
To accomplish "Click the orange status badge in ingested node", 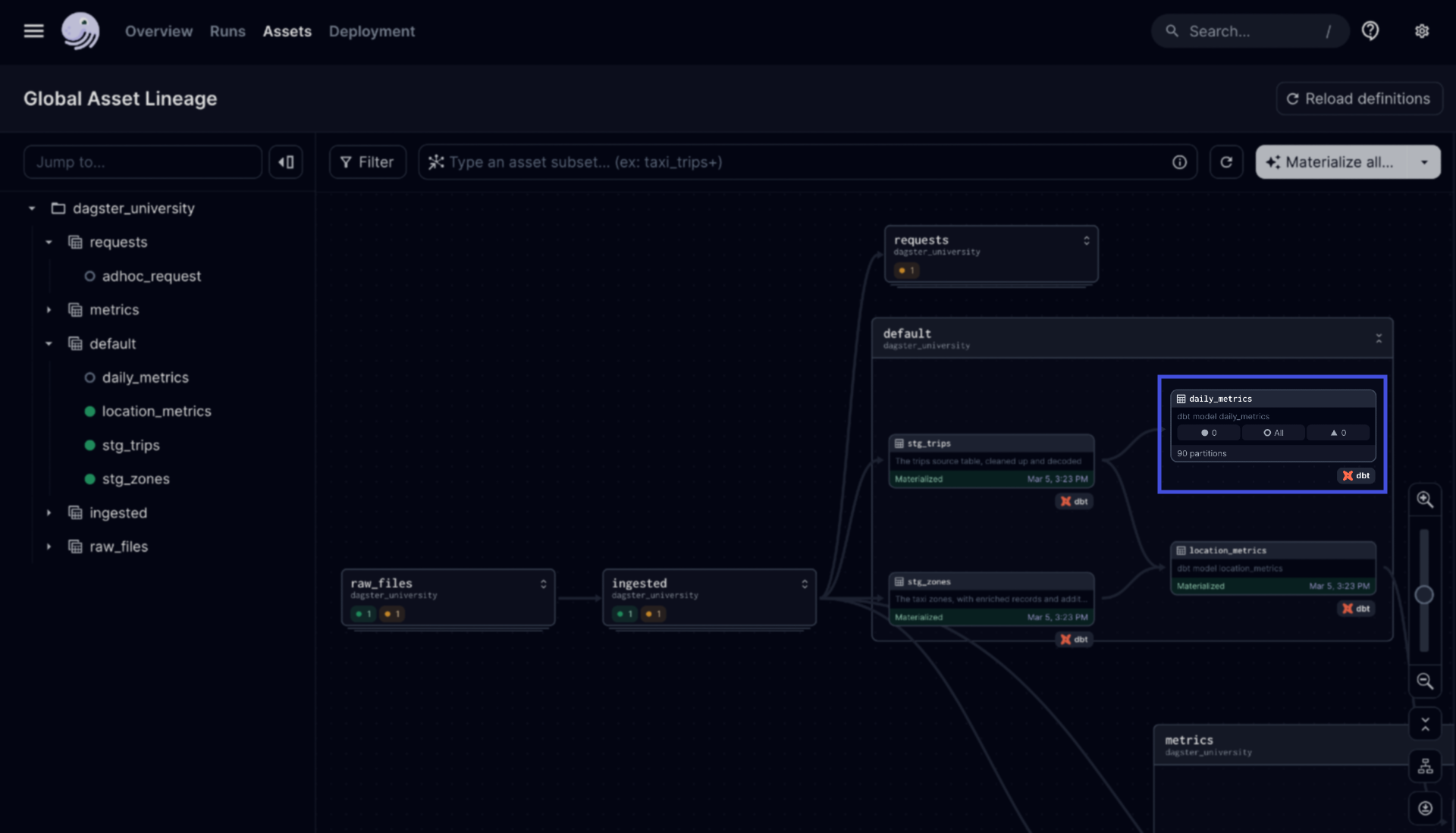I will (653, 614).
